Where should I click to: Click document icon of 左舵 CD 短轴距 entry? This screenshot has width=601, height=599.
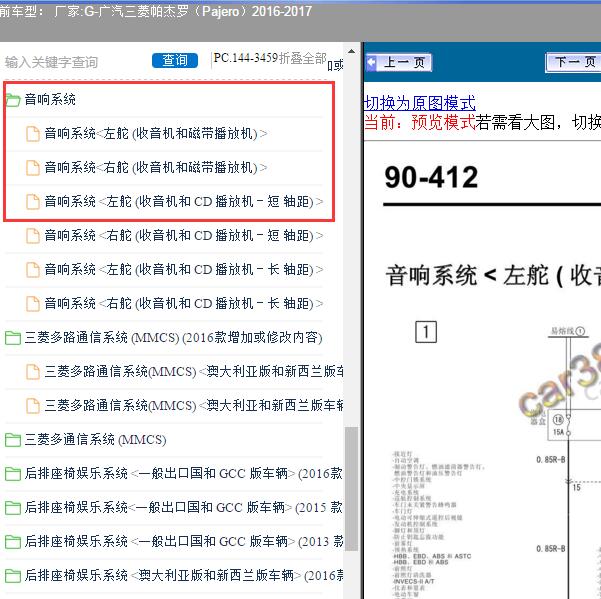coord(33,202)
